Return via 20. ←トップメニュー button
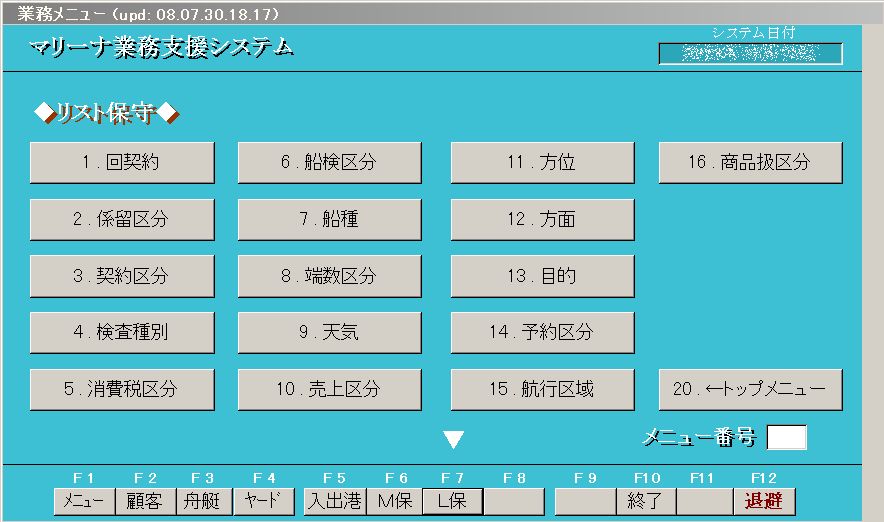The height and width of the screenshot is (522, 884). (x=750, y=390)
